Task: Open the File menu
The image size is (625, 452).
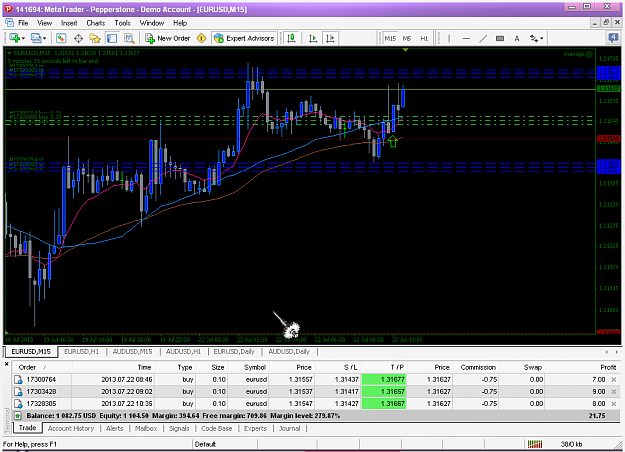Action: click(x=23, y=23)
